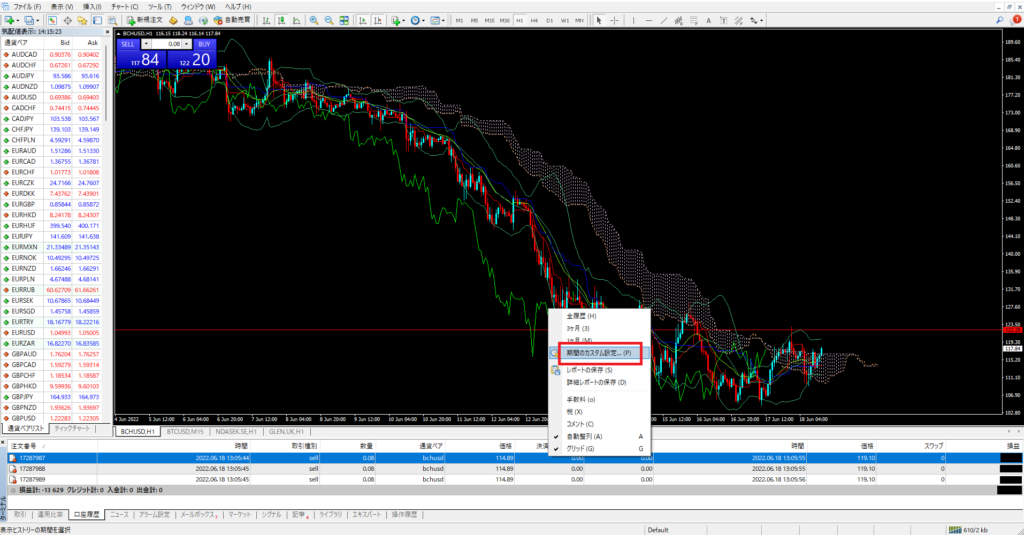The height and width of the screenshot is (535, 1024).
Task: Open the ファイル (F) menu
Action: [27, 7]
